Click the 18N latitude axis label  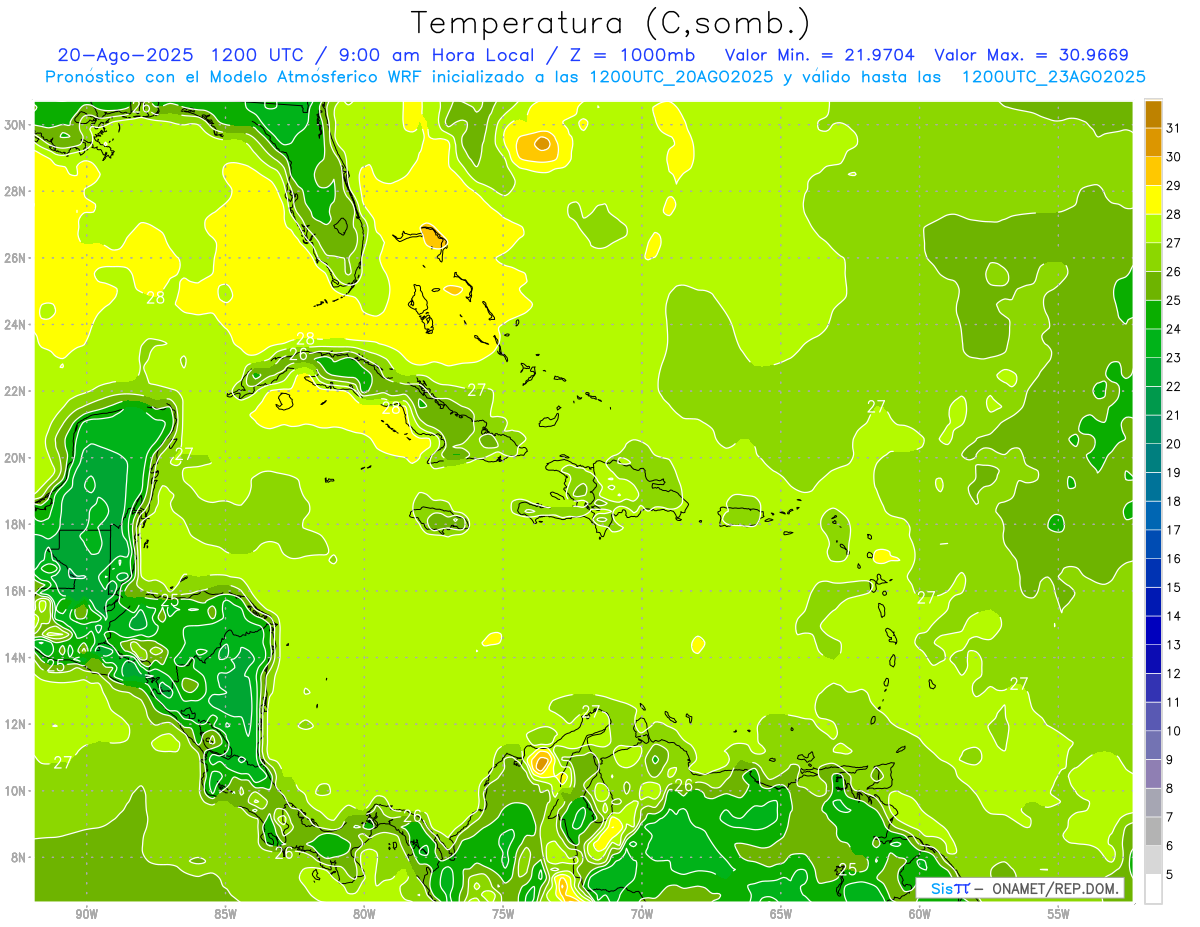(x=16, y=523)
